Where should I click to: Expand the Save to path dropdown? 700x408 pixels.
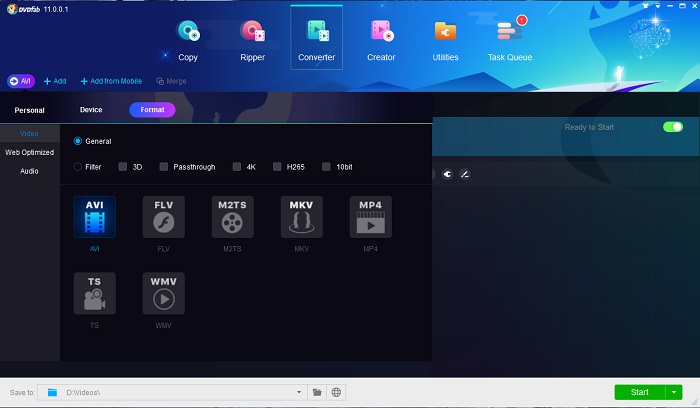tap(299, 392)
